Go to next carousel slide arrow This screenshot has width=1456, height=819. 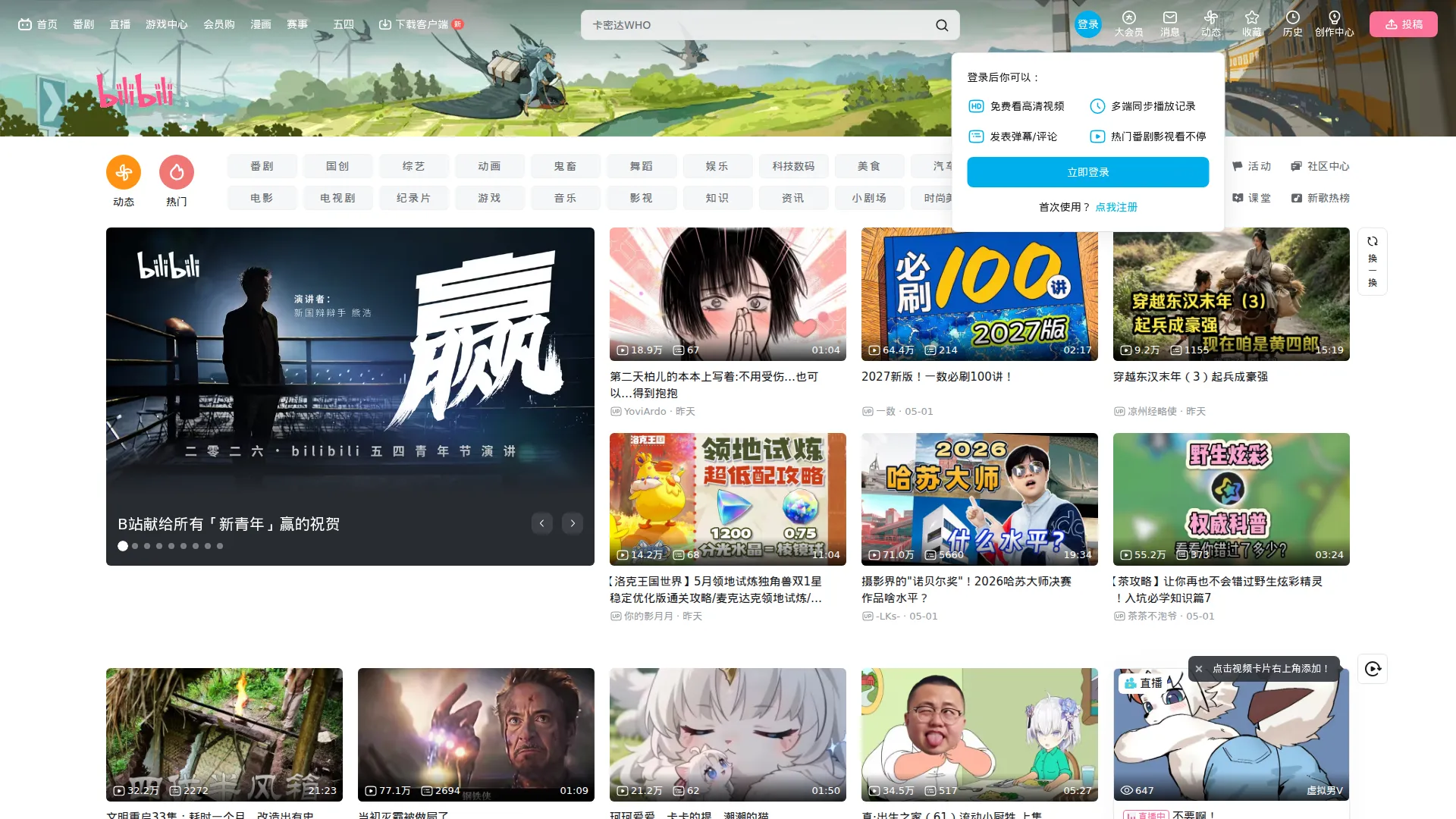(573, 523)
